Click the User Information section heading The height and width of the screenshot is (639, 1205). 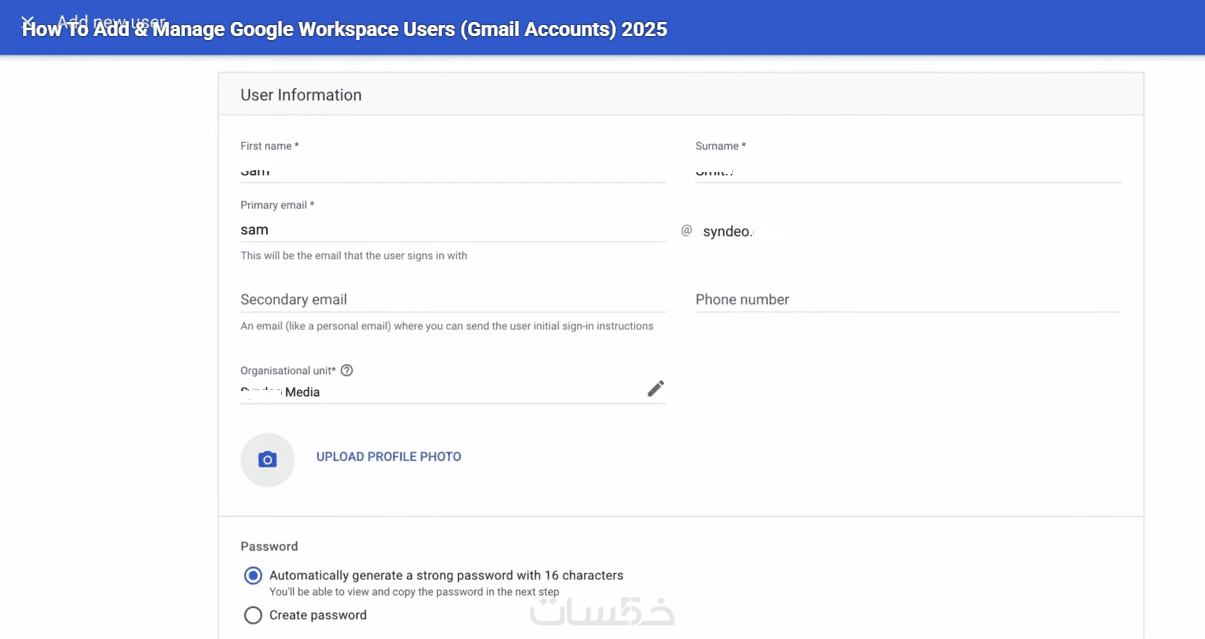301,95
